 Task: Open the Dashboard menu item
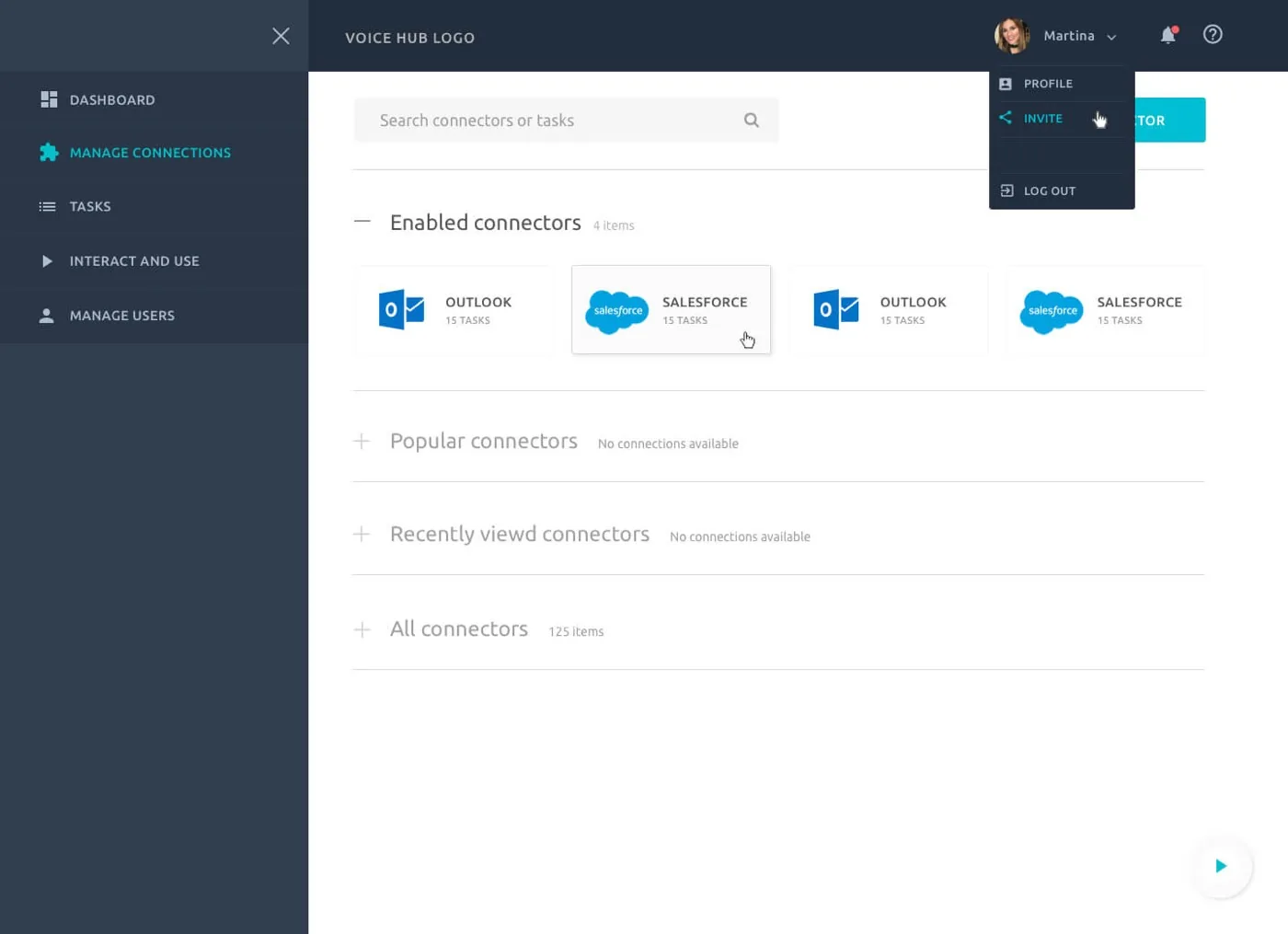point(154,99)
